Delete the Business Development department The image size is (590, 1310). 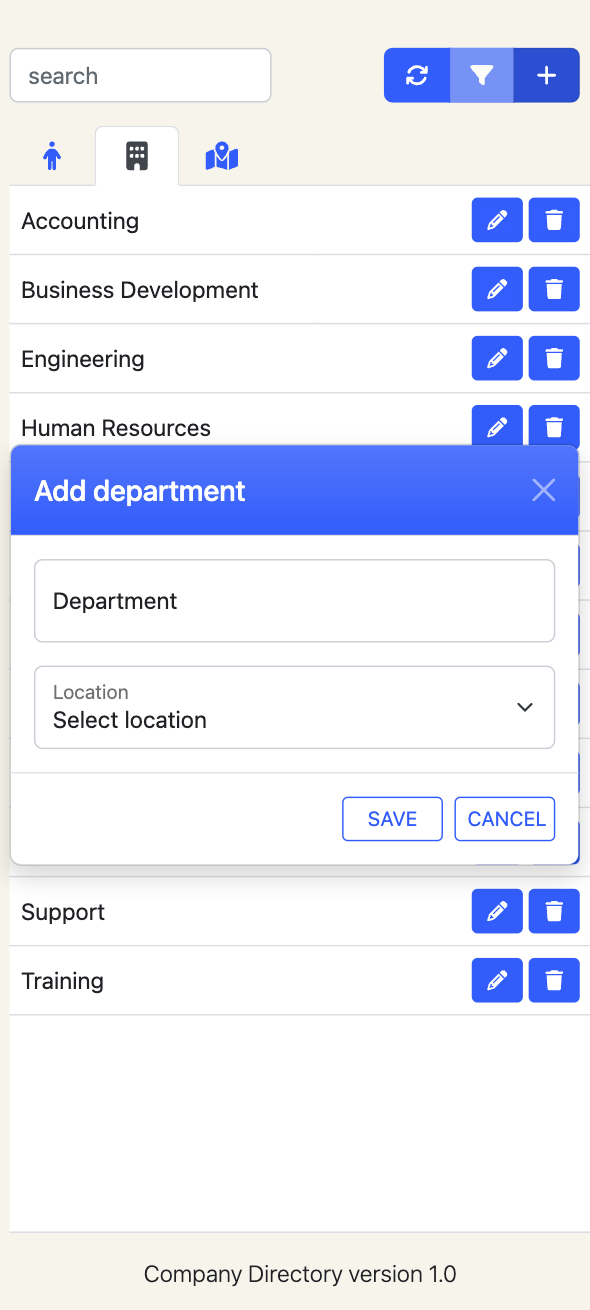[554, 289]
